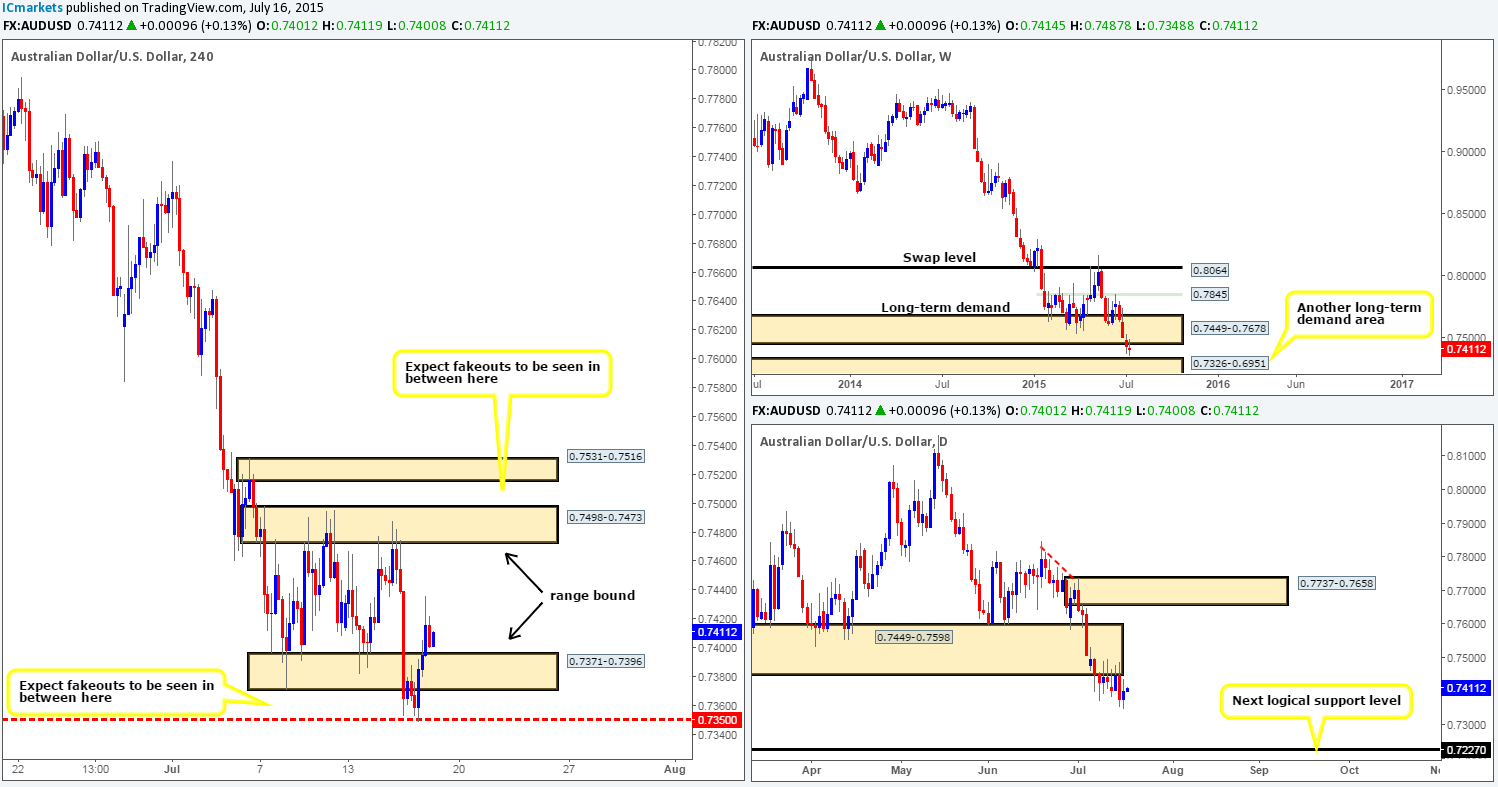This screenshot has height=787, width=1498.
Task: Click the upper 'Expect fakeouts' callout on the 240 chart
Action: pyautogui.click(x=503, y=372)
